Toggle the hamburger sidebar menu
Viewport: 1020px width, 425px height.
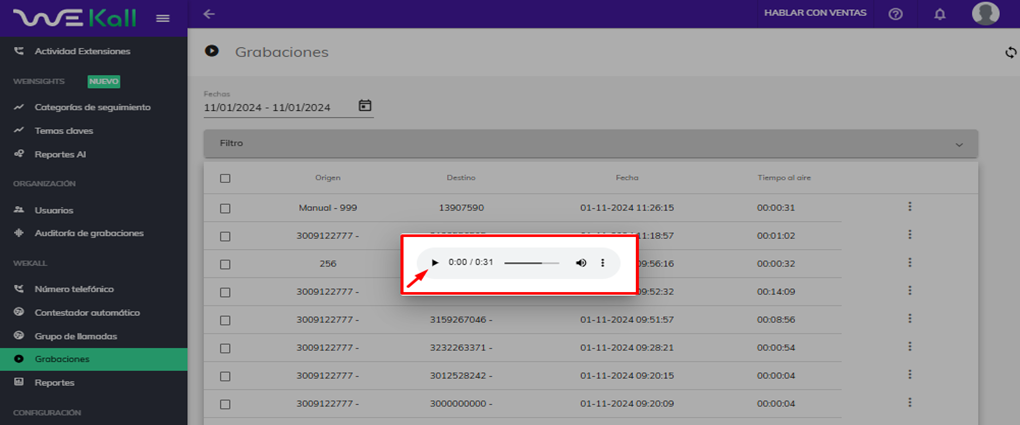163,18
